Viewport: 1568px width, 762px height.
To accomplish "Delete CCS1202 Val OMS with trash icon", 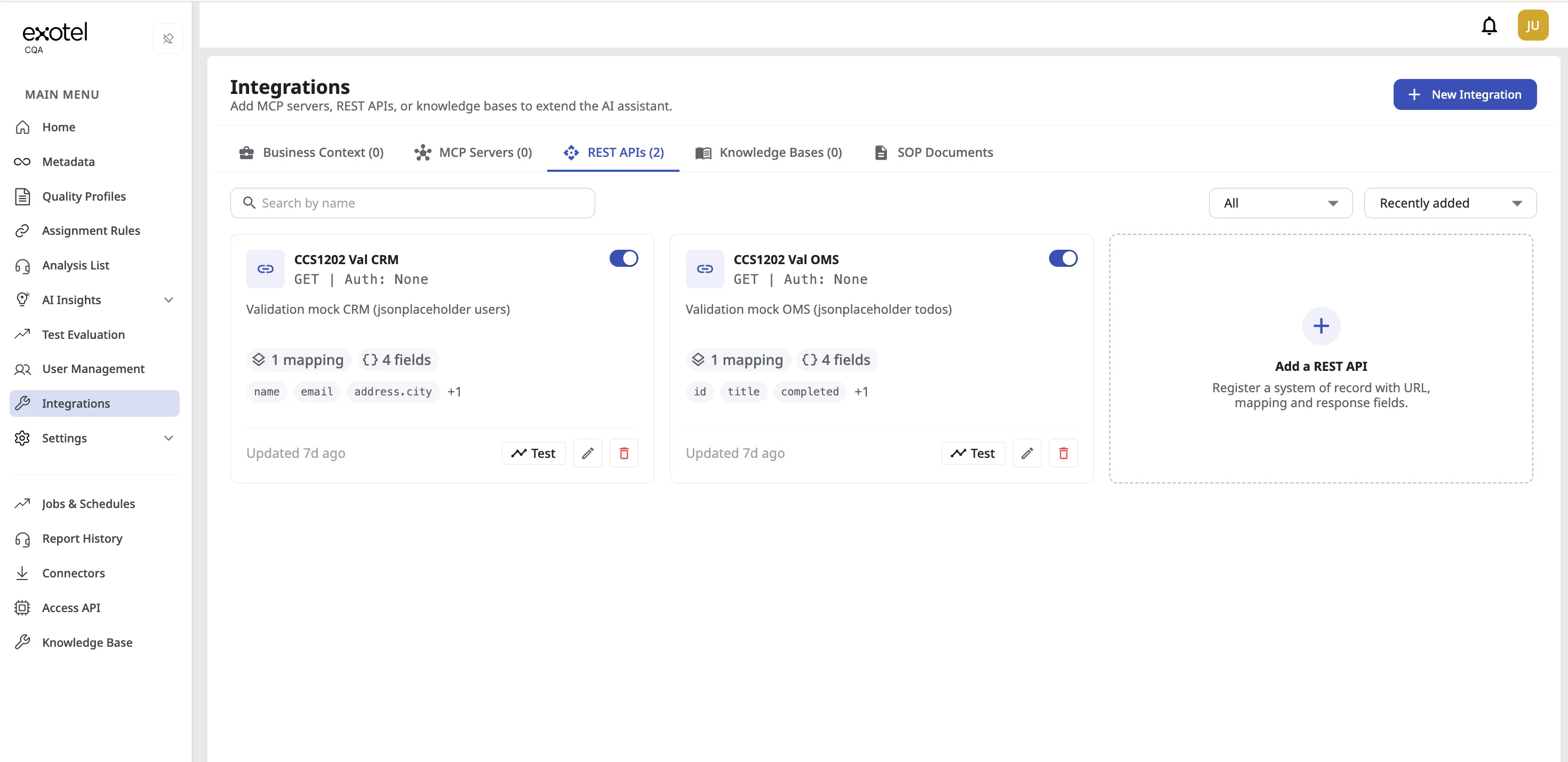I will click(1063, 453).
